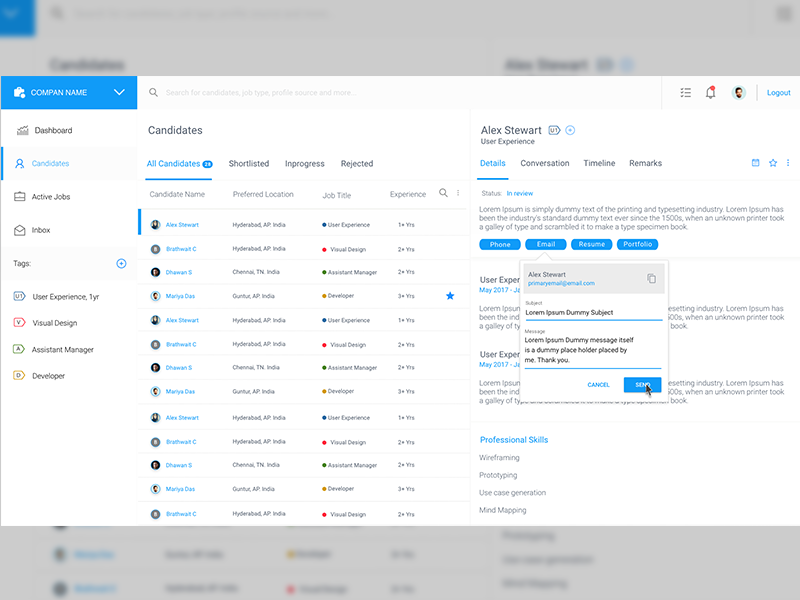Switch to the Shortlisted tab
This screenshot has width=800, height=600.
(248, 163)
